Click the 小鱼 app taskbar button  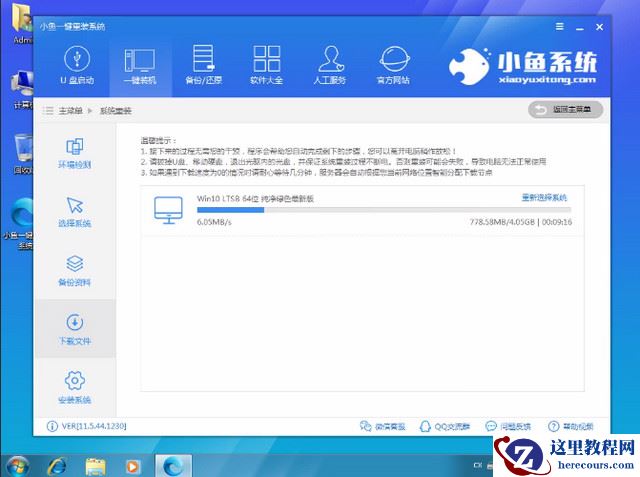tap(173, 466)
